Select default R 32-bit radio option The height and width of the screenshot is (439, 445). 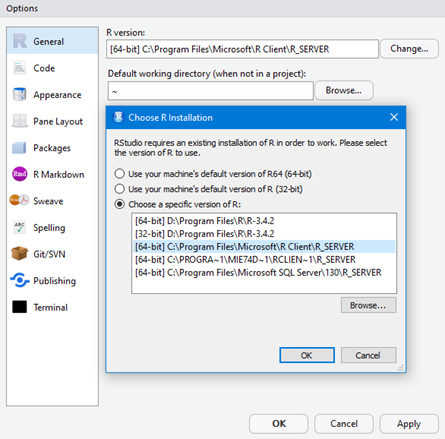pos(120,189)
